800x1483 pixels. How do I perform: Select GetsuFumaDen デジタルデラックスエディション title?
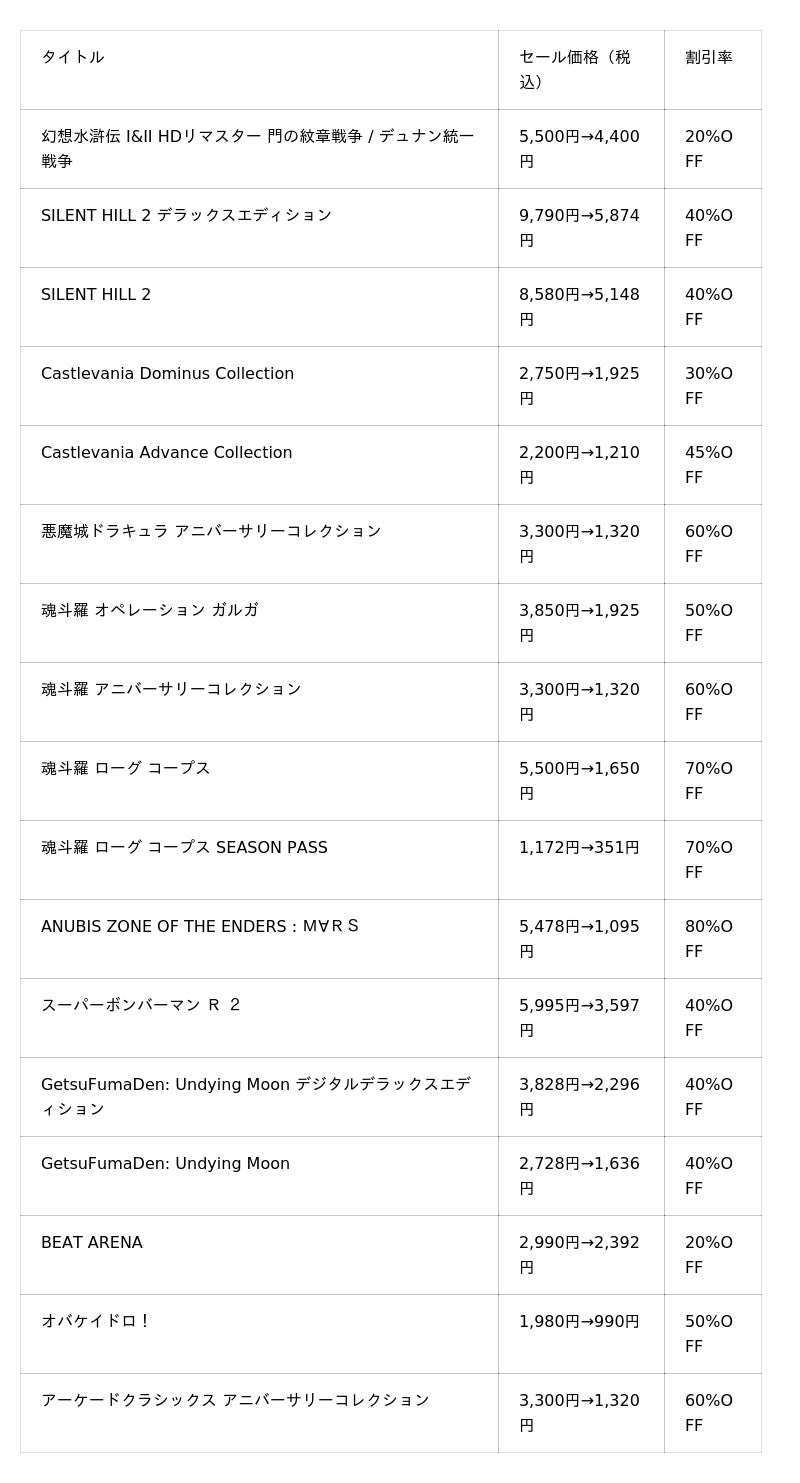255,1097
